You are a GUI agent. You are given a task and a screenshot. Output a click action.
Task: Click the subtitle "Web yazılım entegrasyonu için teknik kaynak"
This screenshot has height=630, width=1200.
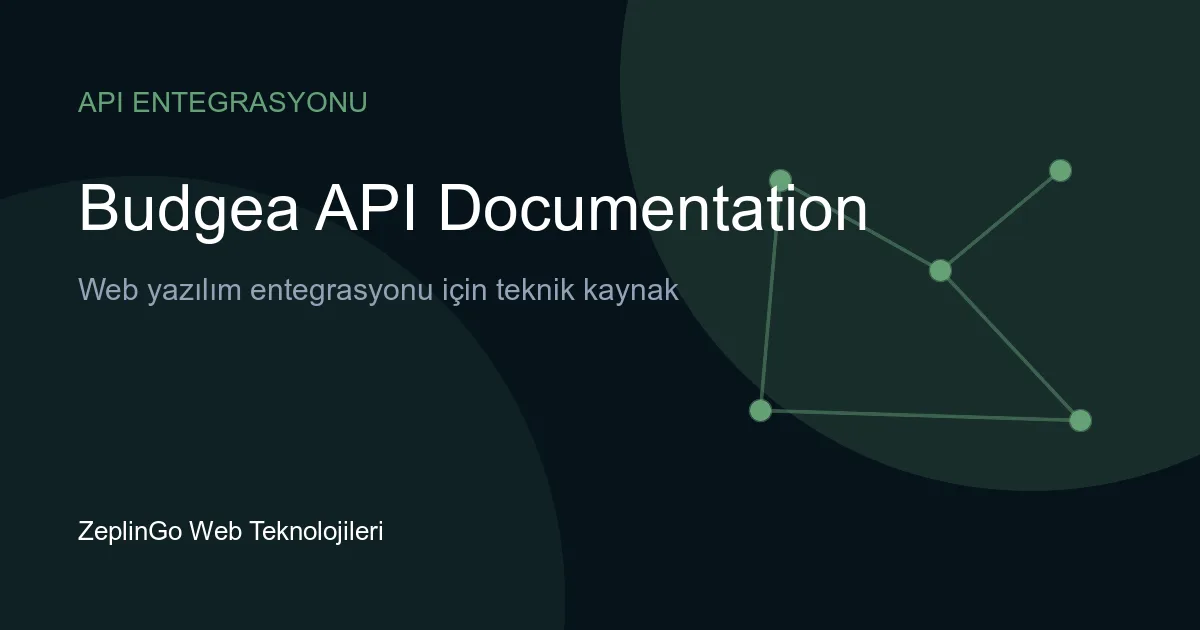(x=378, y=291)
